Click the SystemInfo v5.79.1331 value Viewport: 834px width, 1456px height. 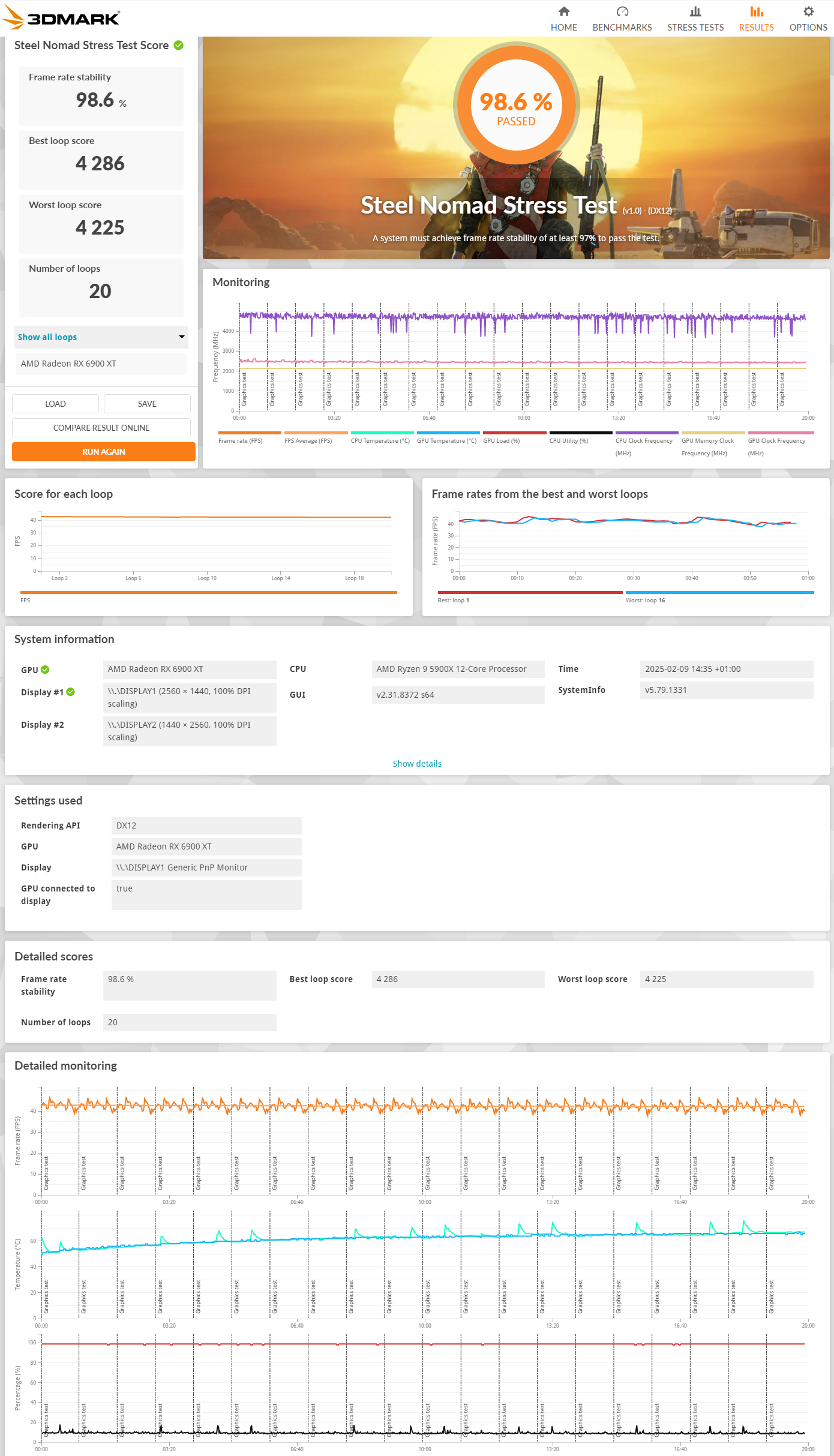(x=727, y=690)
